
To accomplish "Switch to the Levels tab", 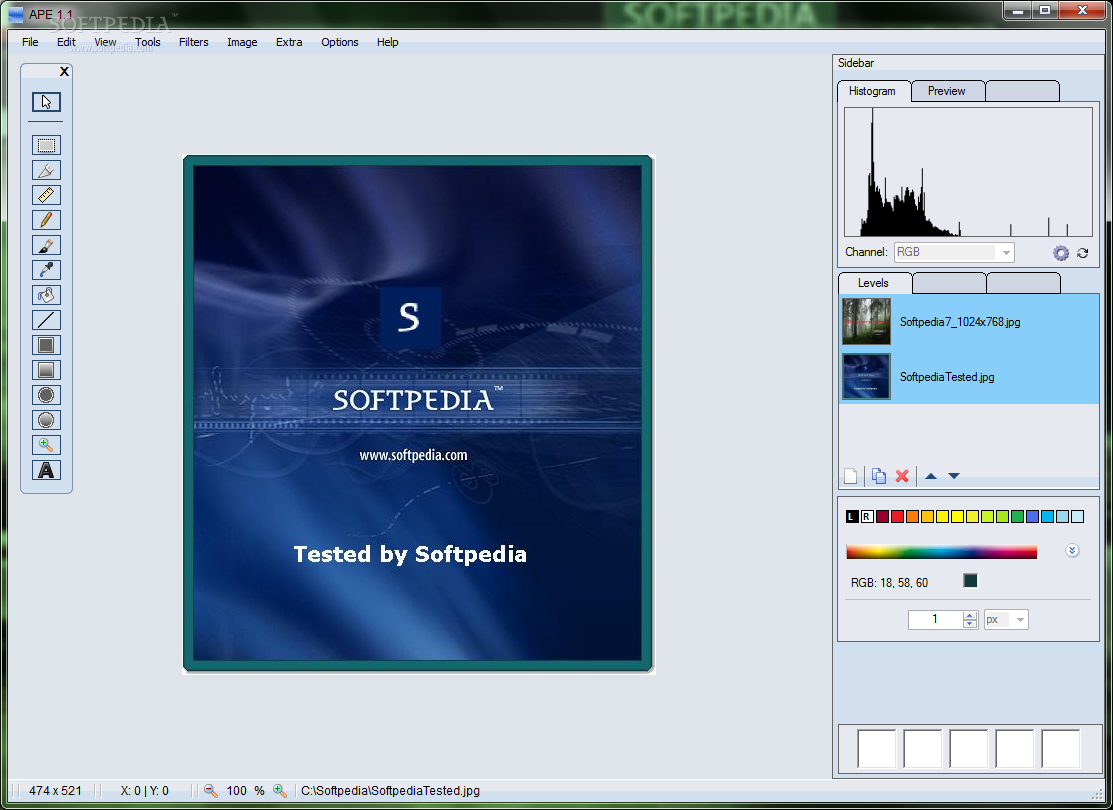I will (x=873, y=283).
